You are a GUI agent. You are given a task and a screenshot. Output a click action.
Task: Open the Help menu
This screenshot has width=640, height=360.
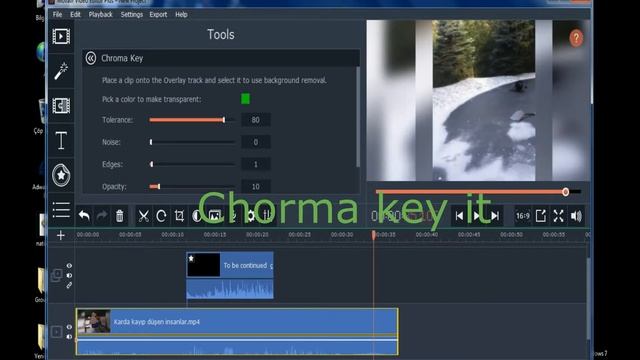coord(181,14)
